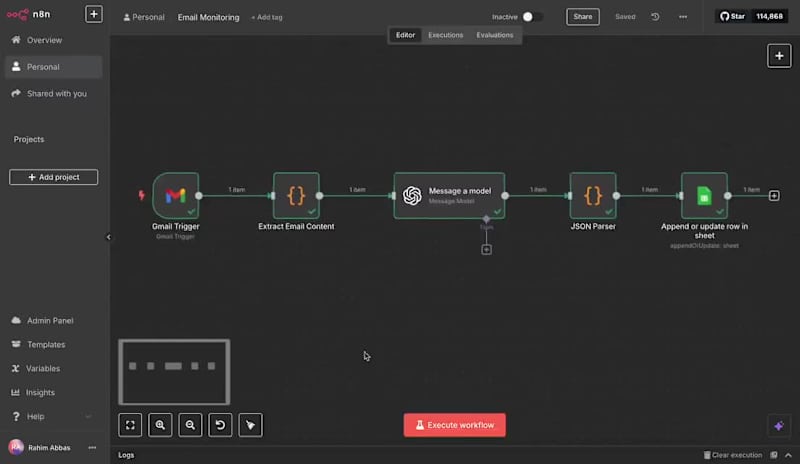This screenshot has height=464, width=800.
Task: Expand the Help menu arrow
Action: pyautogui.click(x=88, y=417)
